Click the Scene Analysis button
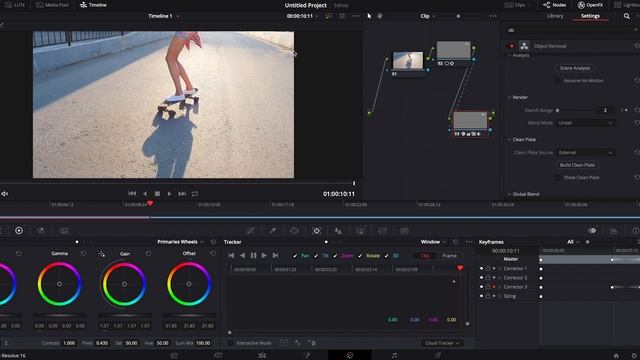The image size is (640, 360). (575, 68)
